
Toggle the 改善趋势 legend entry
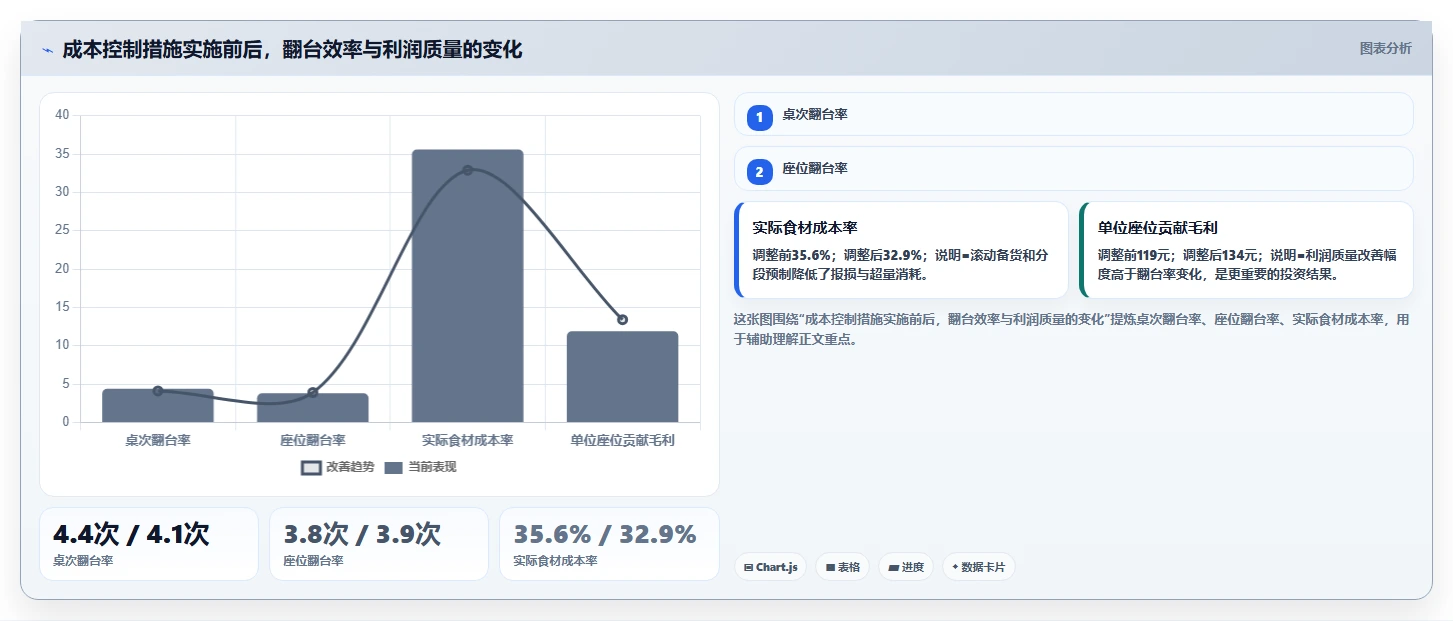click(338, 467)
